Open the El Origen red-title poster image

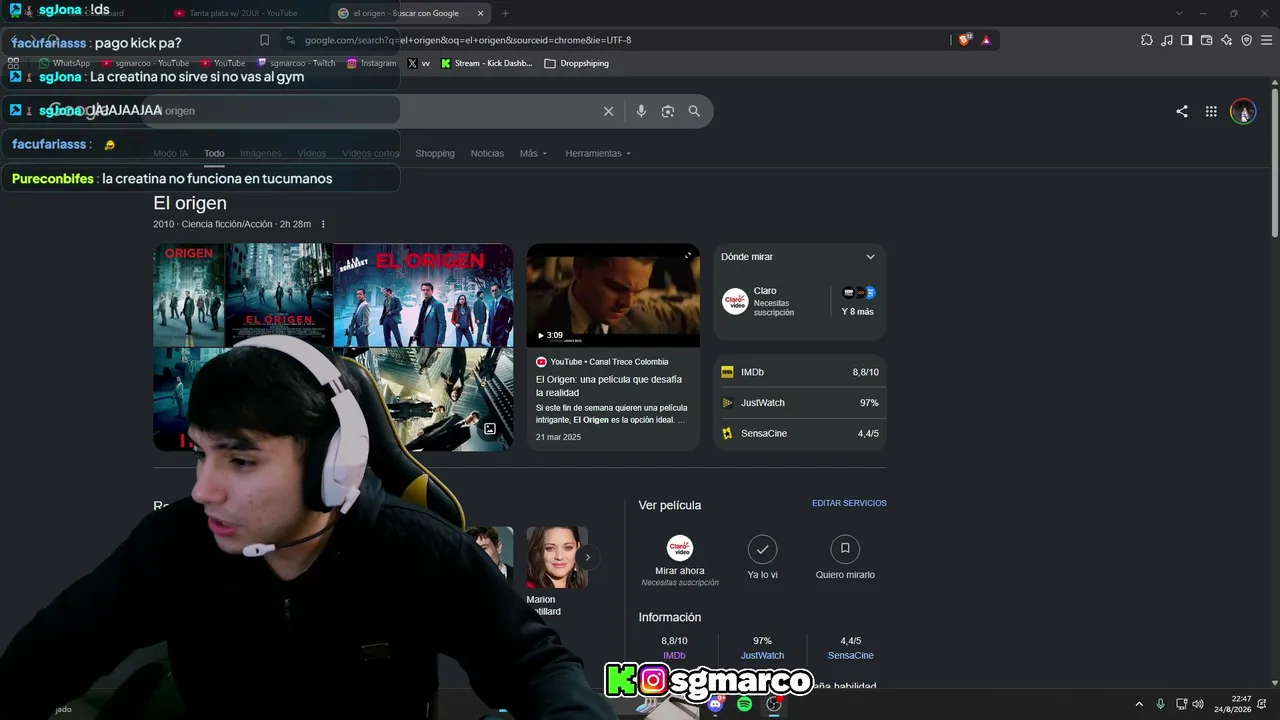click(x=423, y=295)
